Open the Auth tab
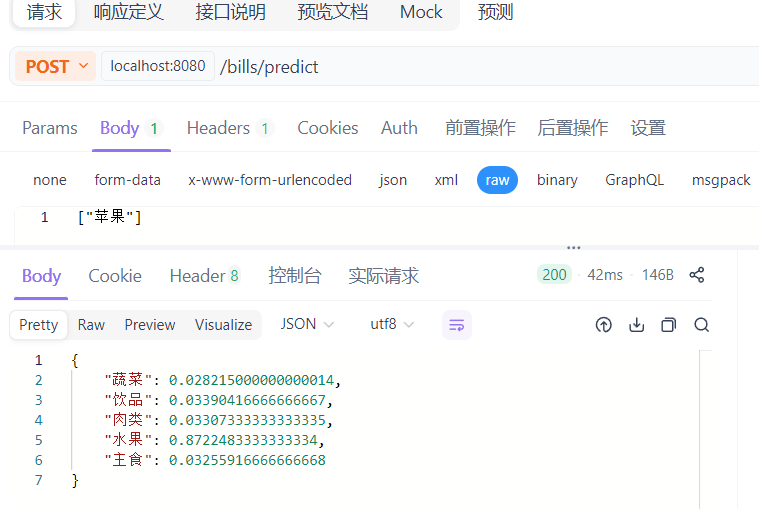This screenshot has width=759, height=509. click(399, 128)
